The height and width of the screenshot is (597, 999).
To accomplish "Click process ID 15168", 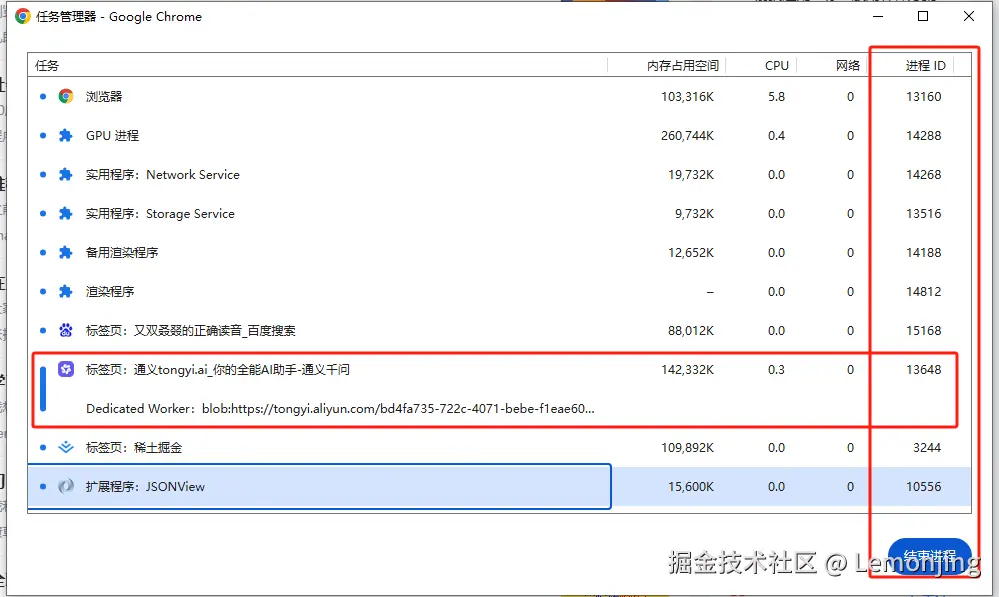I will click(923, 330).
